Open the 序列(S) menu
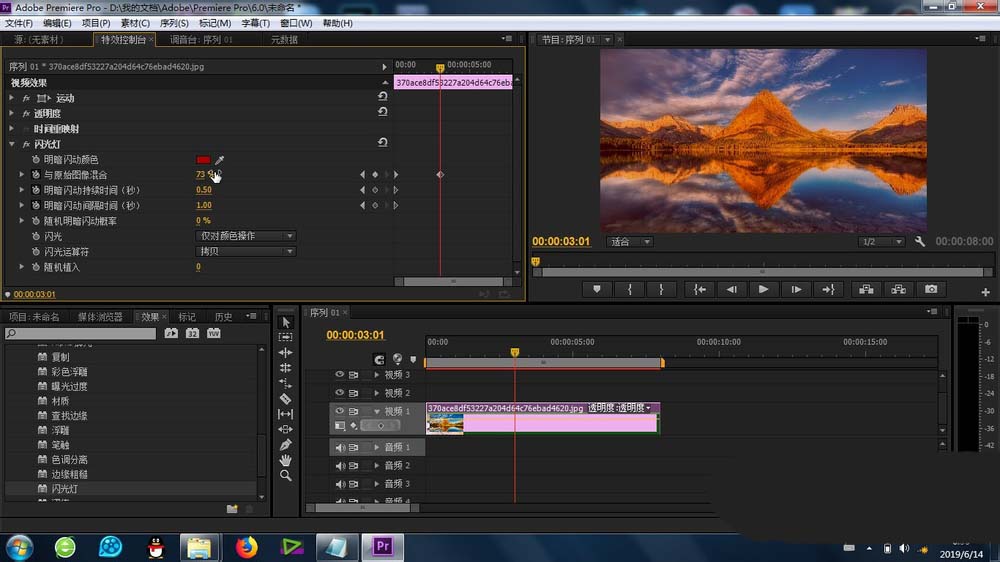Screen dimensions: 1000x562 pos(173,23)
